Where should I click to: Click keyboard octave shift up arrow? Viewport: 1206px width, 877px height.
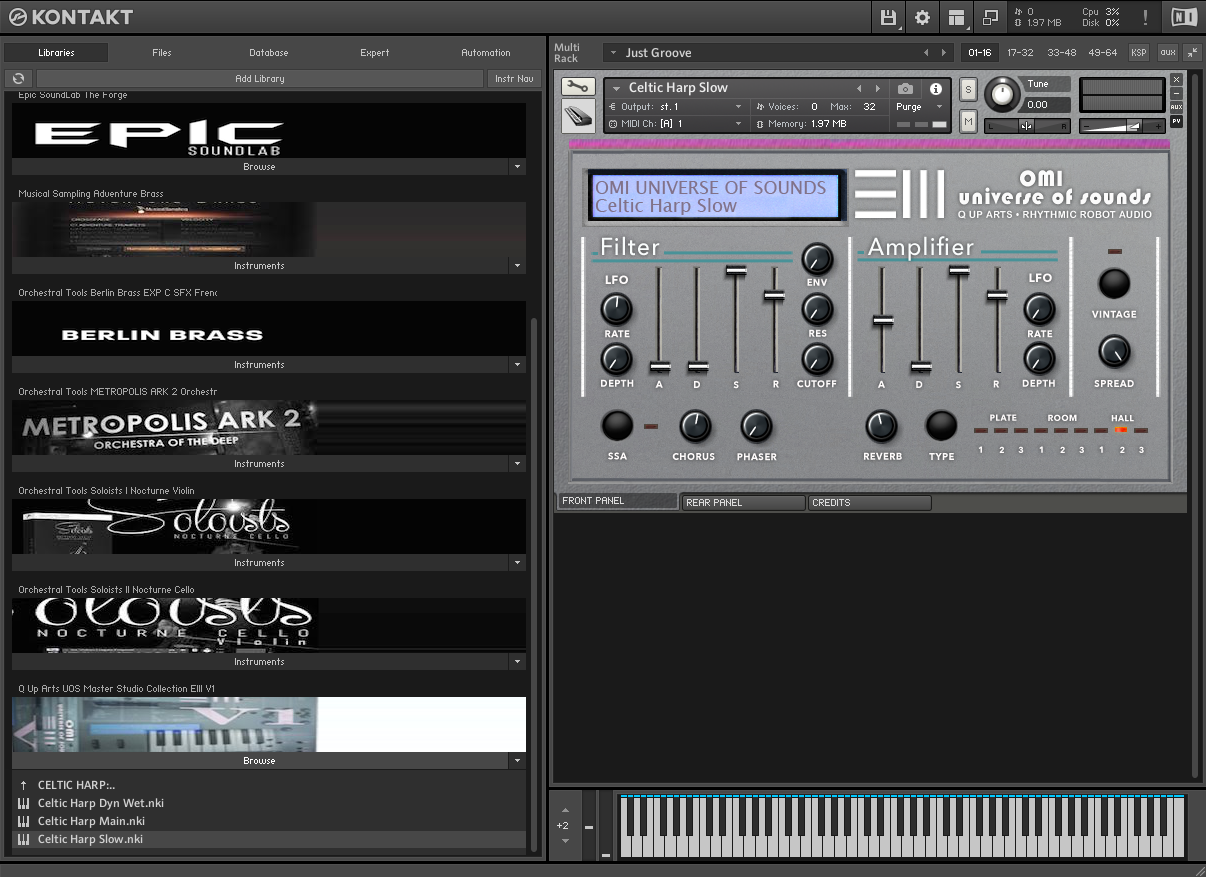point(565,811)
